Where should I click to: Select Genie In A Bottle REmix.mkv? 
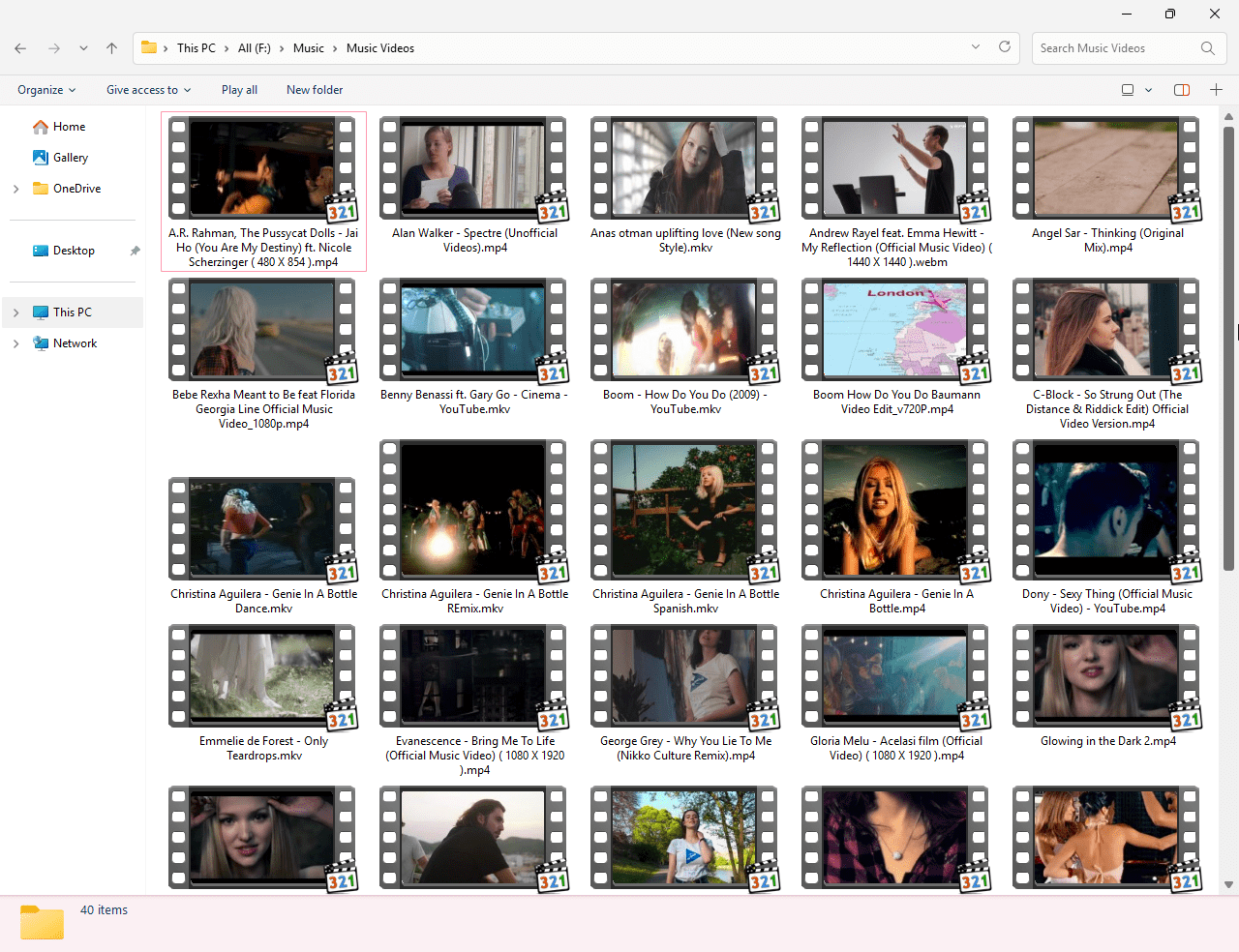[x=474, y=528]
